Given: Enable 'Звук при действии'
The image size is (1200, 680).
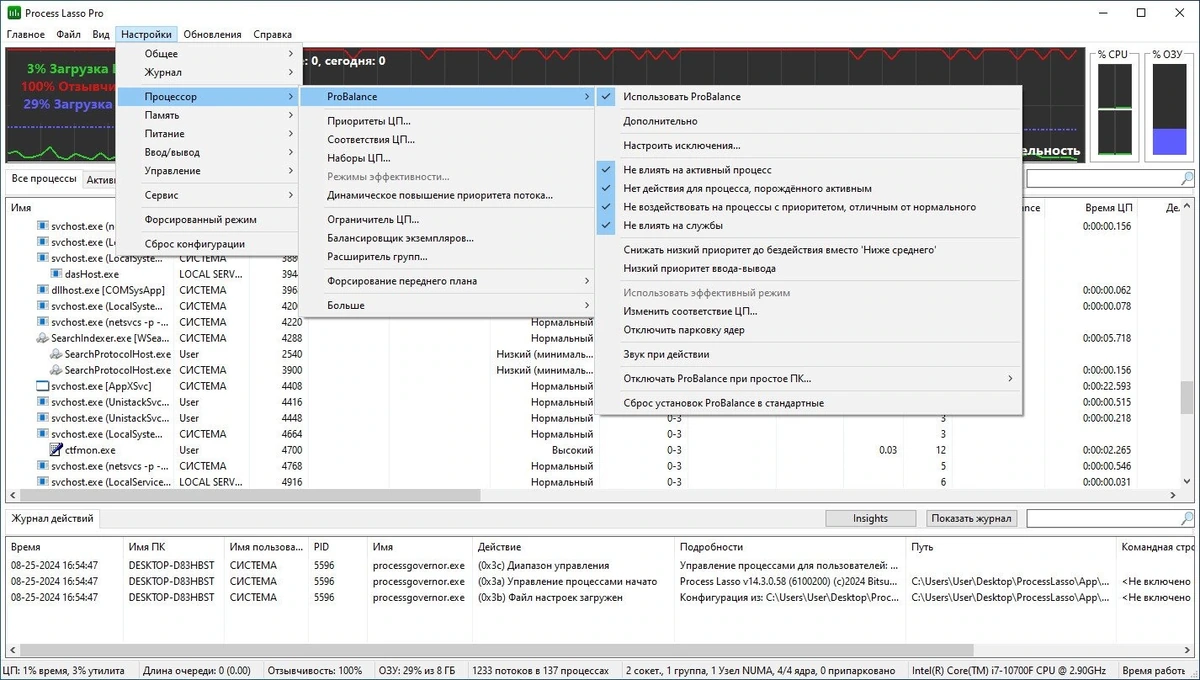Looking at the screenshot, I should [x=808, y=354].
